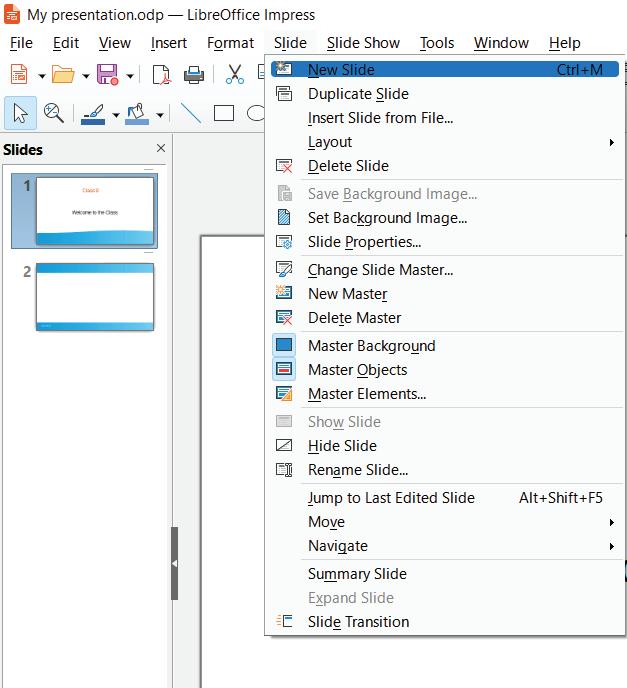Click the Hide Slide icon
The height and width of the screenshot is (688, 627).
click(284, 445)
